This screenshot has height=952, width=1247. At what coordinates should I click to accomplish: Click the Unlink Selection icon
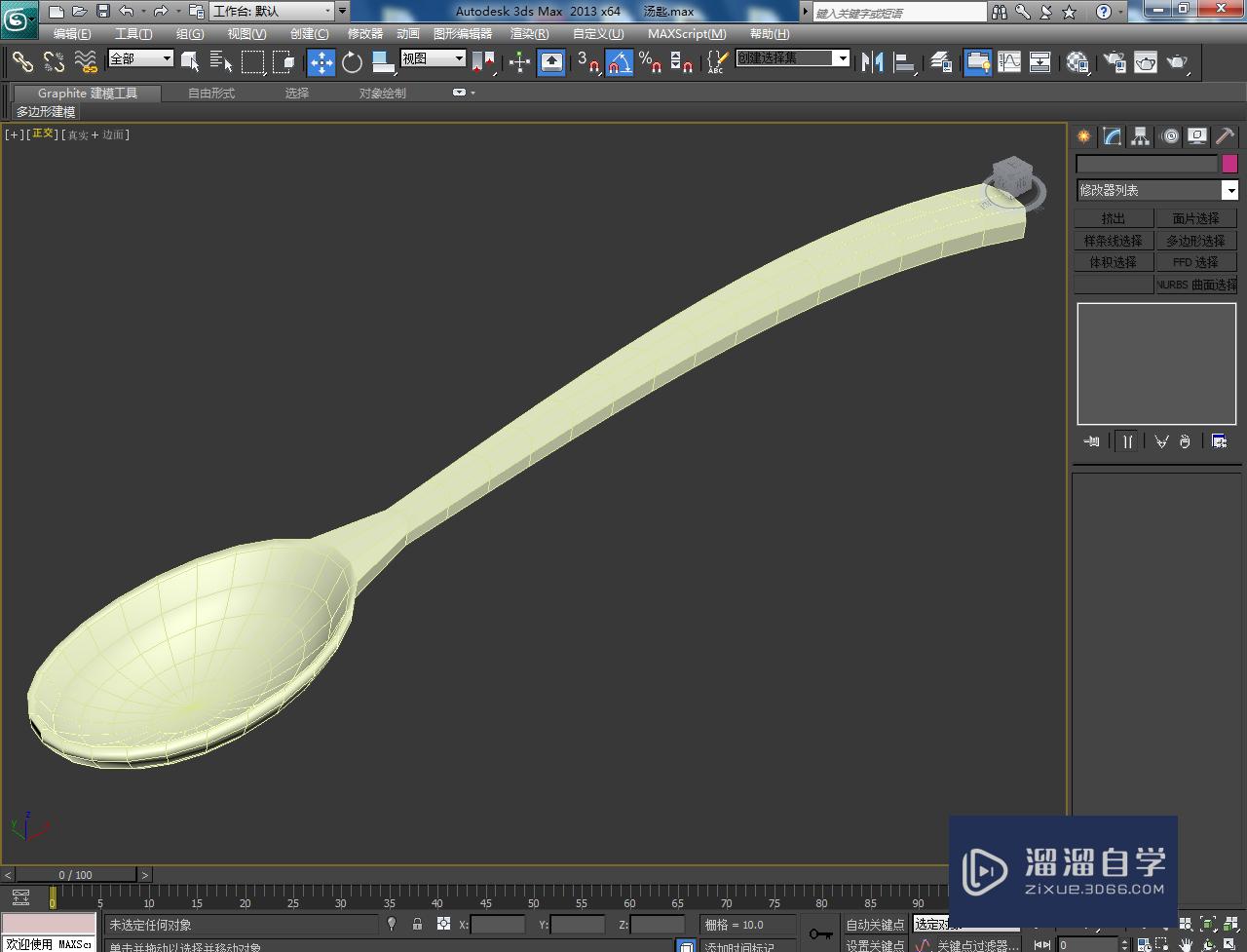[x=55, y=62]
